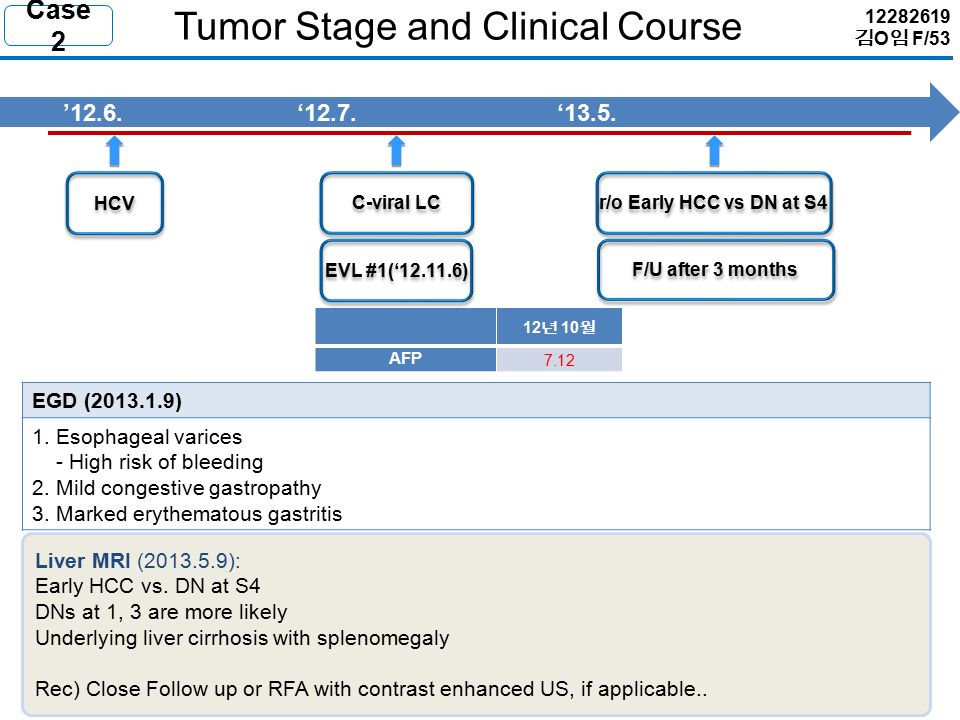Click the blue arrow above HCV box
Screen dimensions: 960x720
[x=114, y=151]
